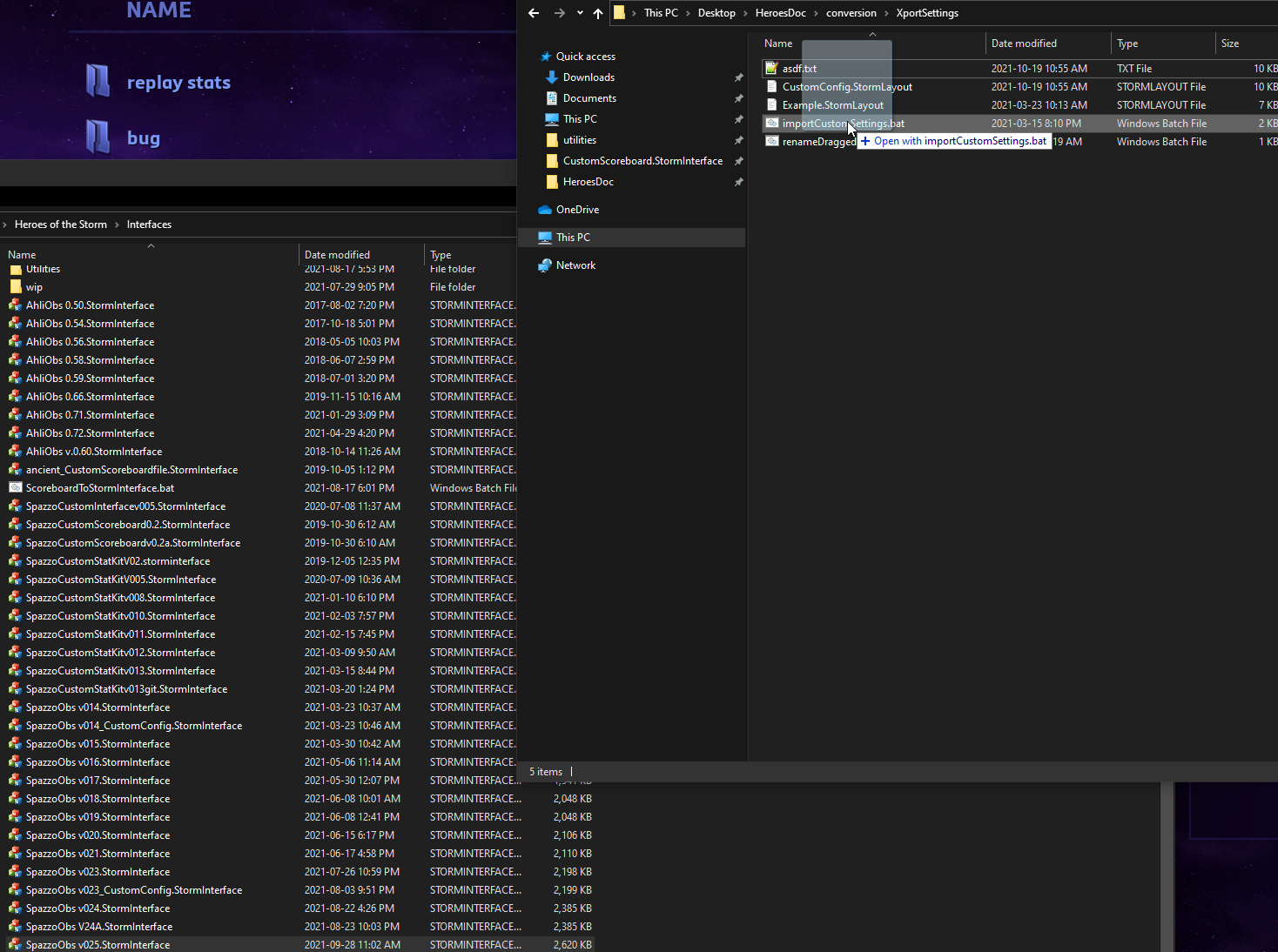Click 'conversion' breadcrumb segment
Viewport: 1278px width, 952px height.
851,13
